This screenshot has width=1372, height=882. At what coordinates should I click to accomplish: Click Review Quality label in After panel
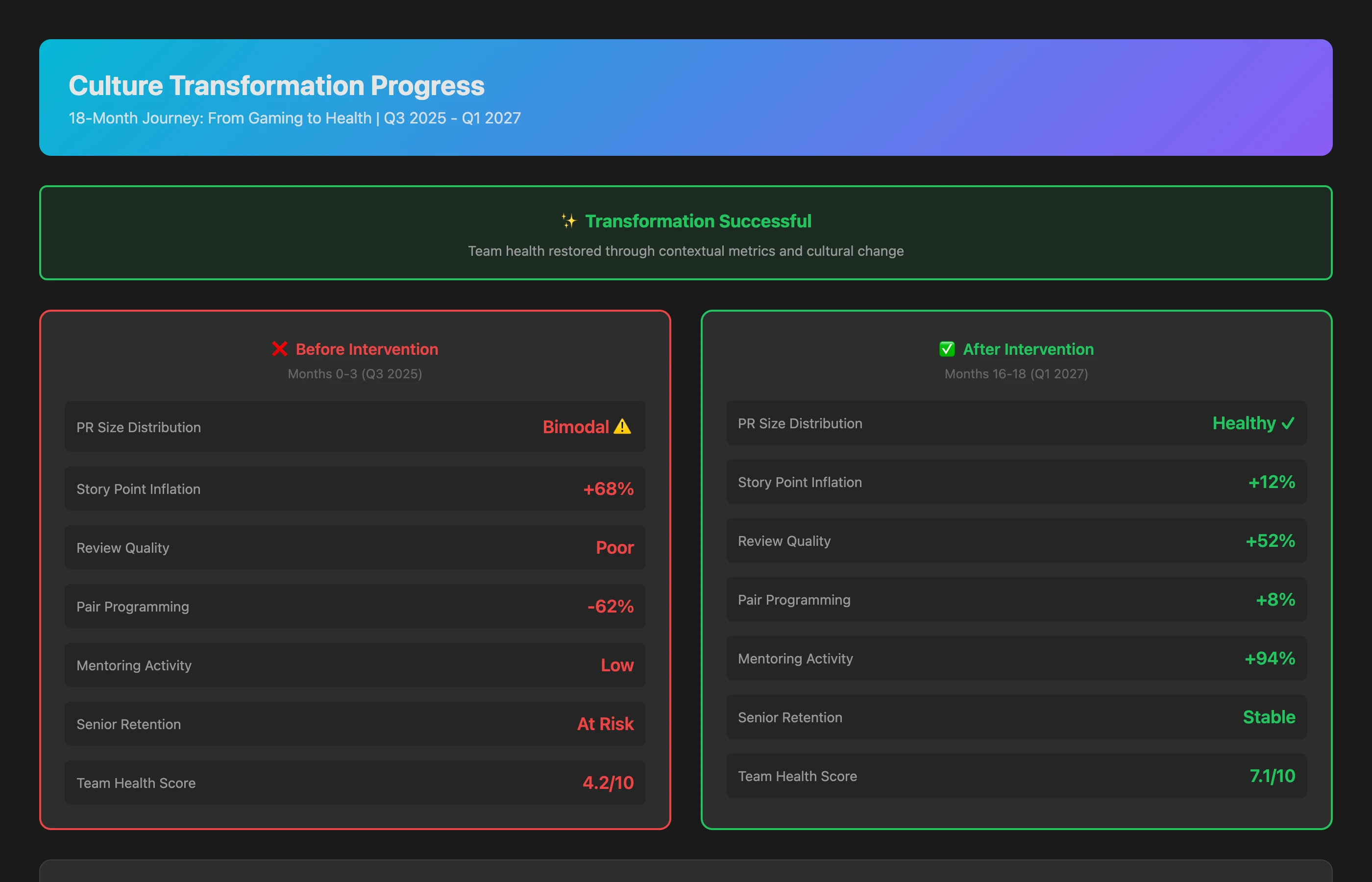point(784,540)
